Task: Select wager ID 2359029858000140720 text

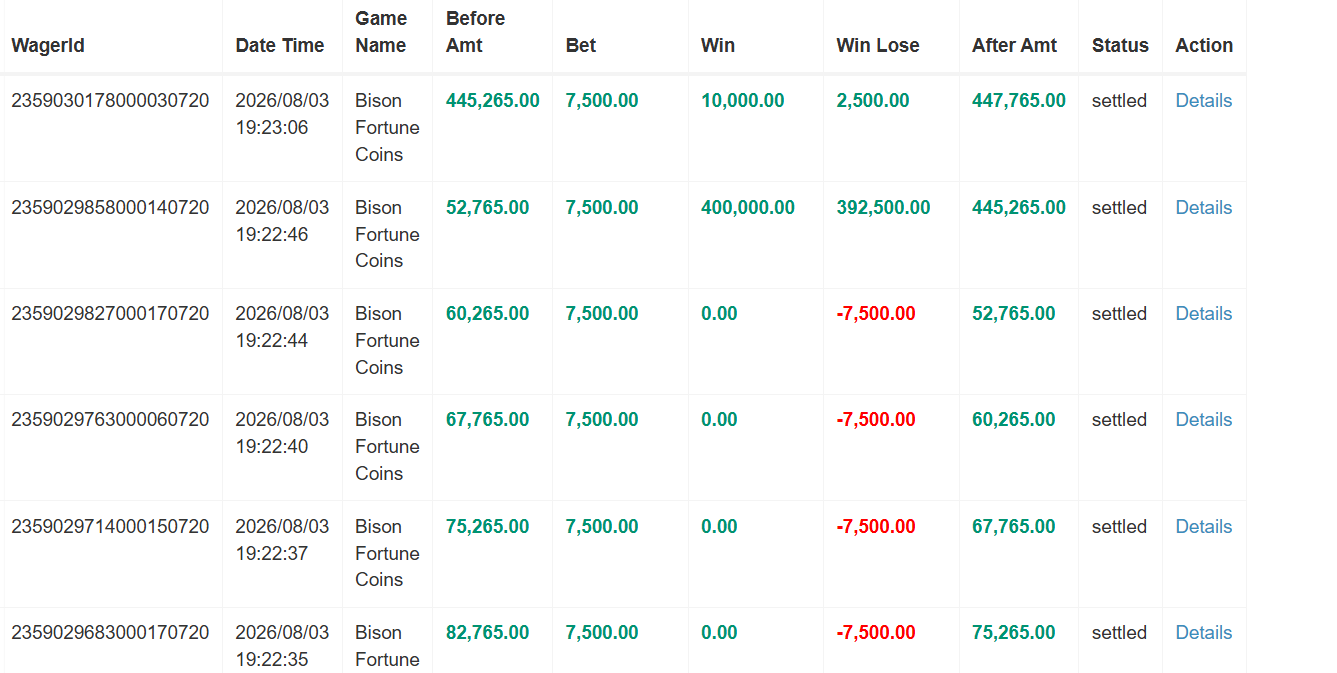Action: tap(110, 208)
